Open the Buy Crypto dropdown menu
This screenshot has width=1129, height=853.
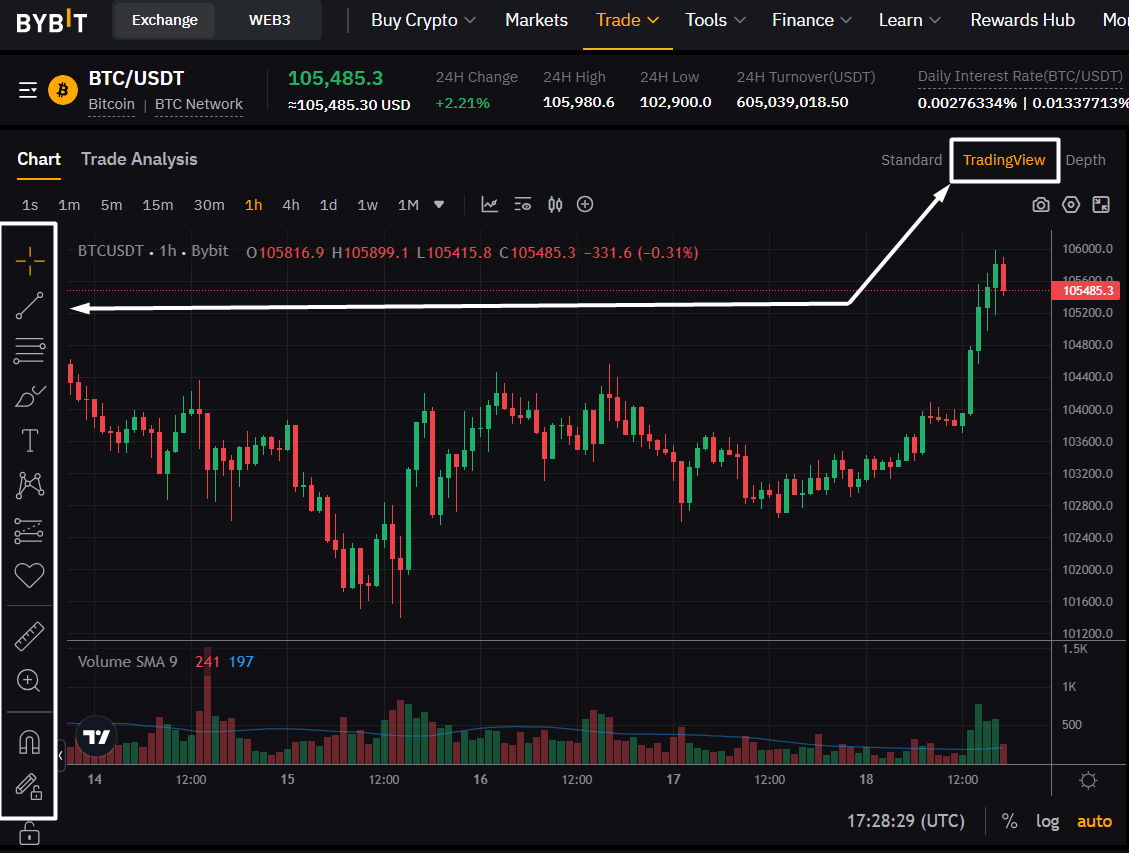click(x=423, y=20)
